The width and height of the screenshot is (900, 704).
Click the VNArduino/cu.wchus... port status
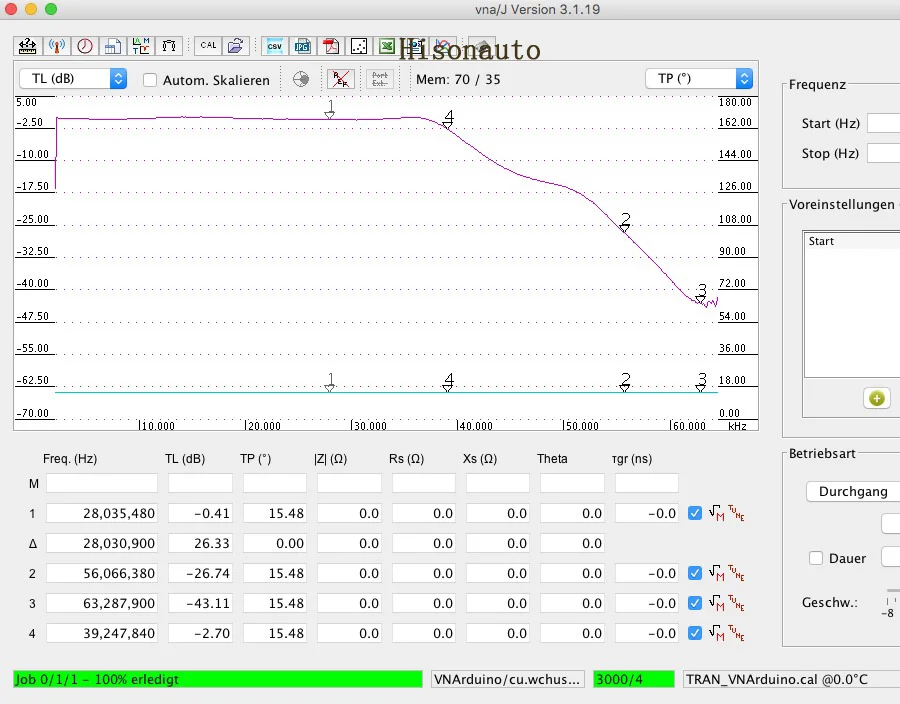point(507,679)
